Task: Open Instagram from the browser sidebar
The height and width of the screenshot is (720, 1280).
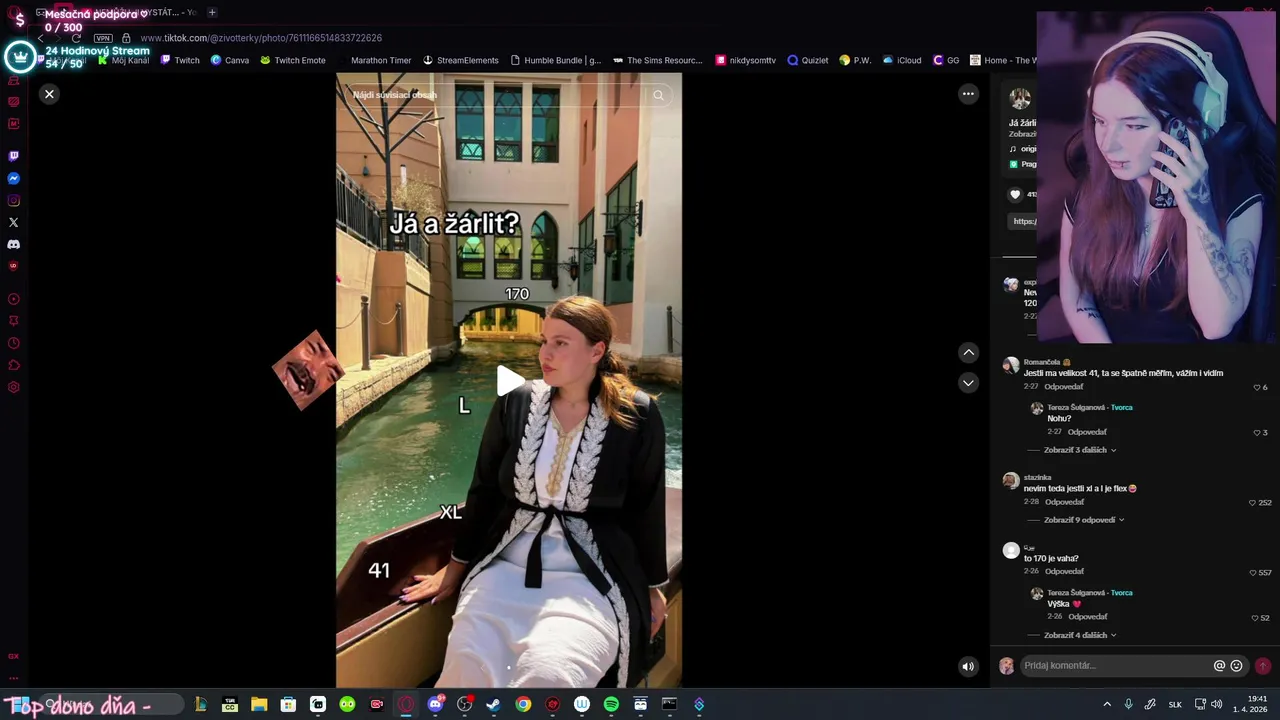Action: coord(13,200)
